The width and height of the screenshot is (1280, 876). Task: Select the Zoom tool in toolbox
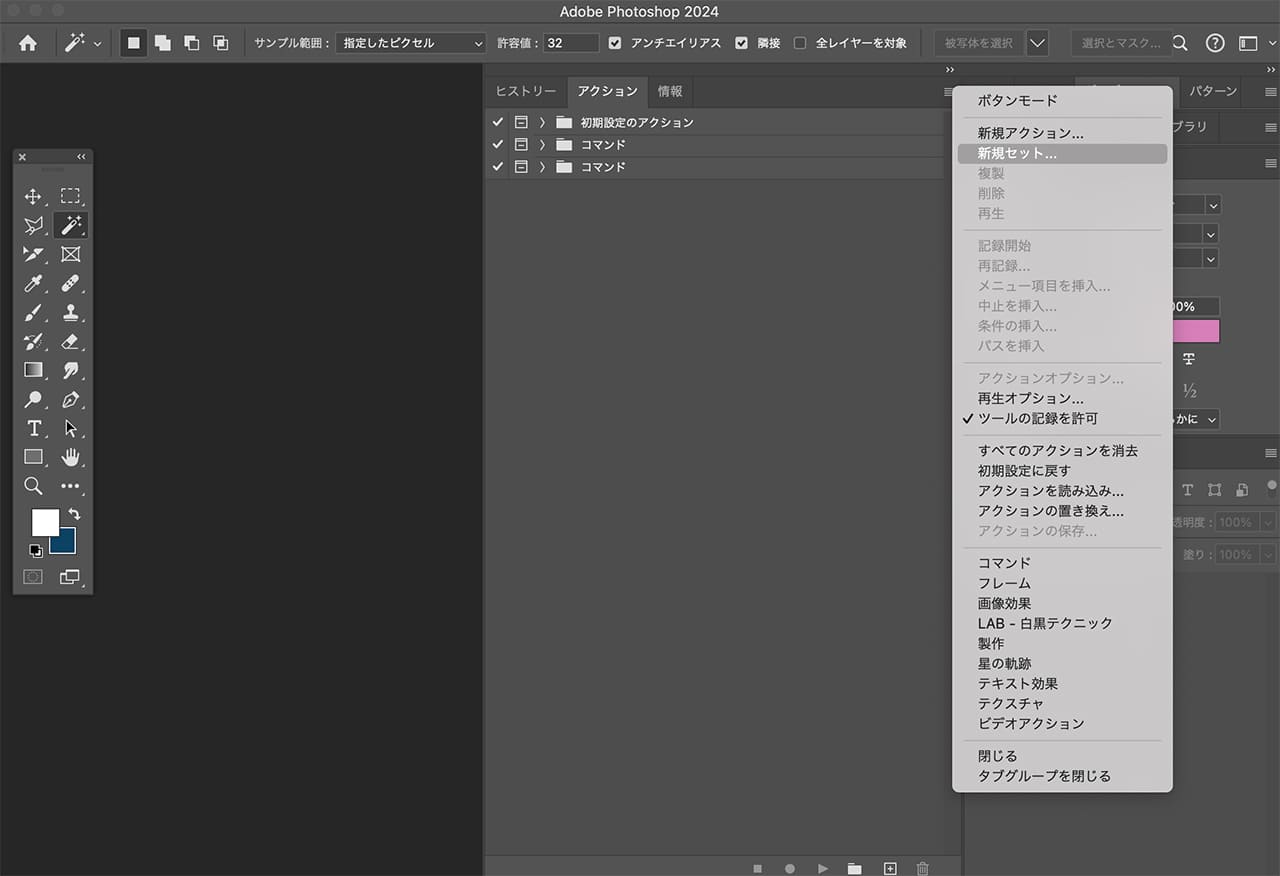33,486
